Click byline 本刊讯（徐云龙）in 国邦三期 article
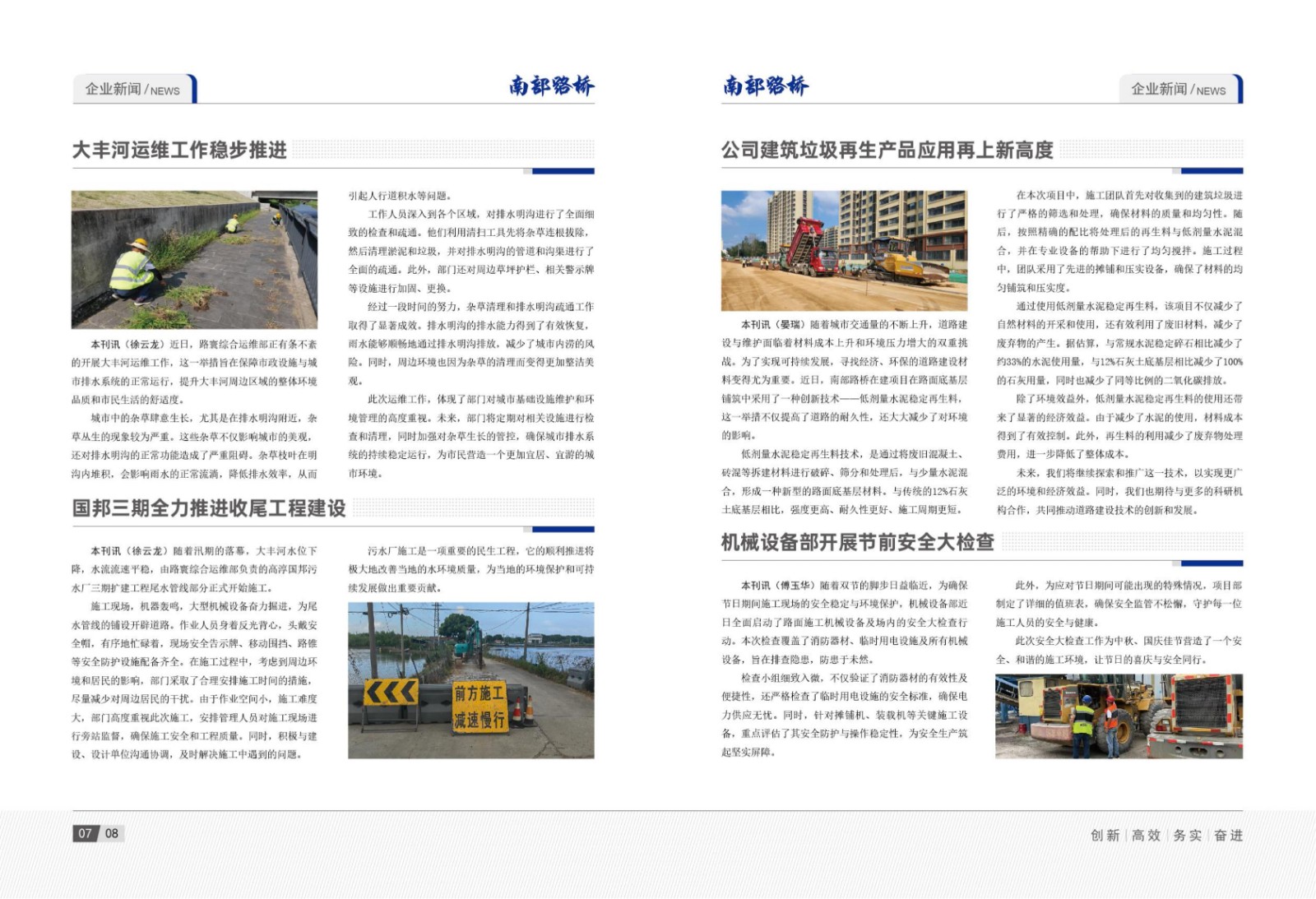 (129, 551)
